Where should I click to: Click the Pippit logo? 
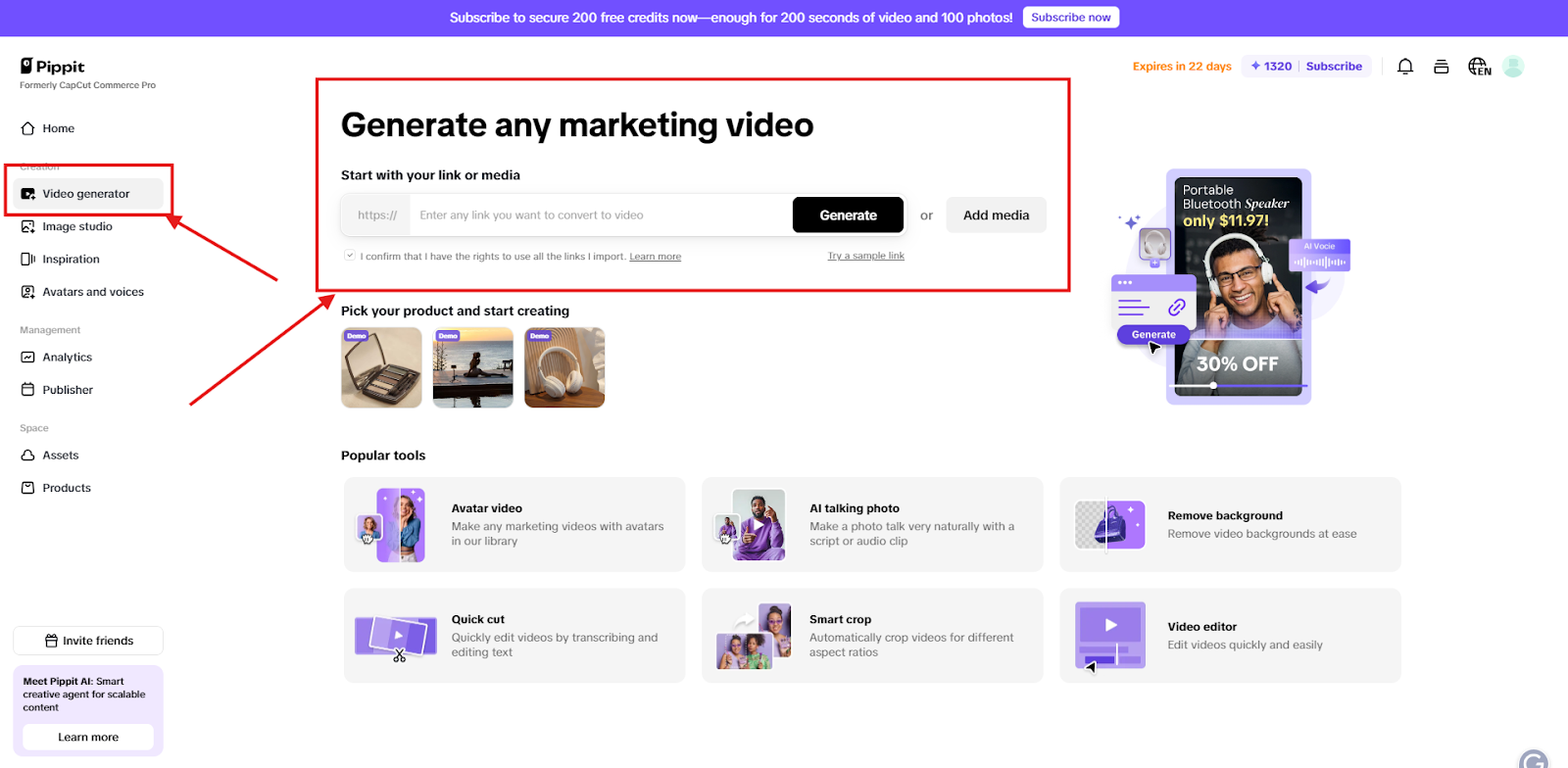click(53, 67)
